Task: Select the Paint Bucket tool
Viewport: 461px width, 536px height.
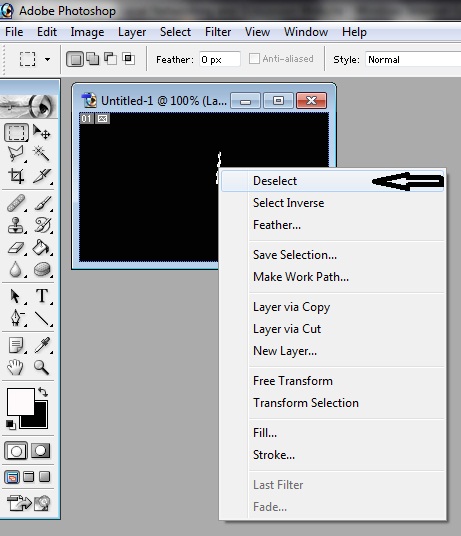Action: point(42,247)
